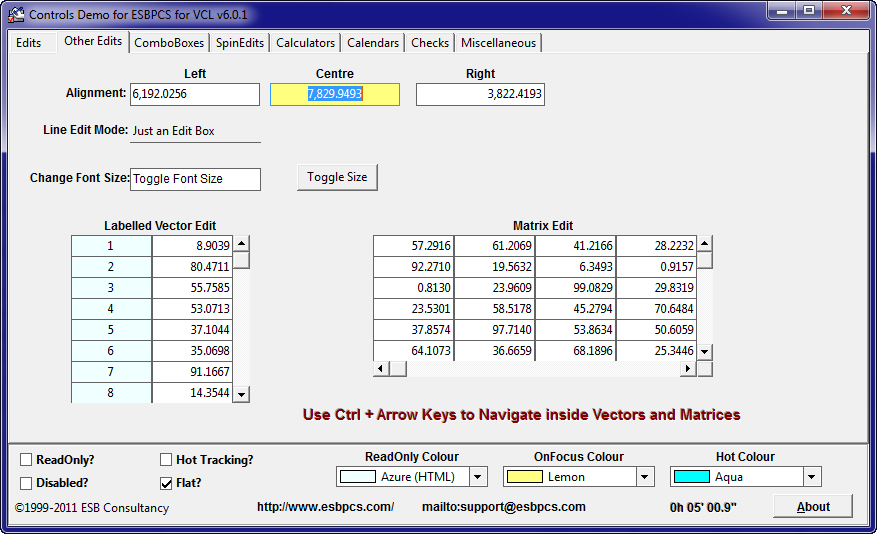Close the Controls Demo window
877x534 pixels.
pyautogui.click(x=846, y=11)
